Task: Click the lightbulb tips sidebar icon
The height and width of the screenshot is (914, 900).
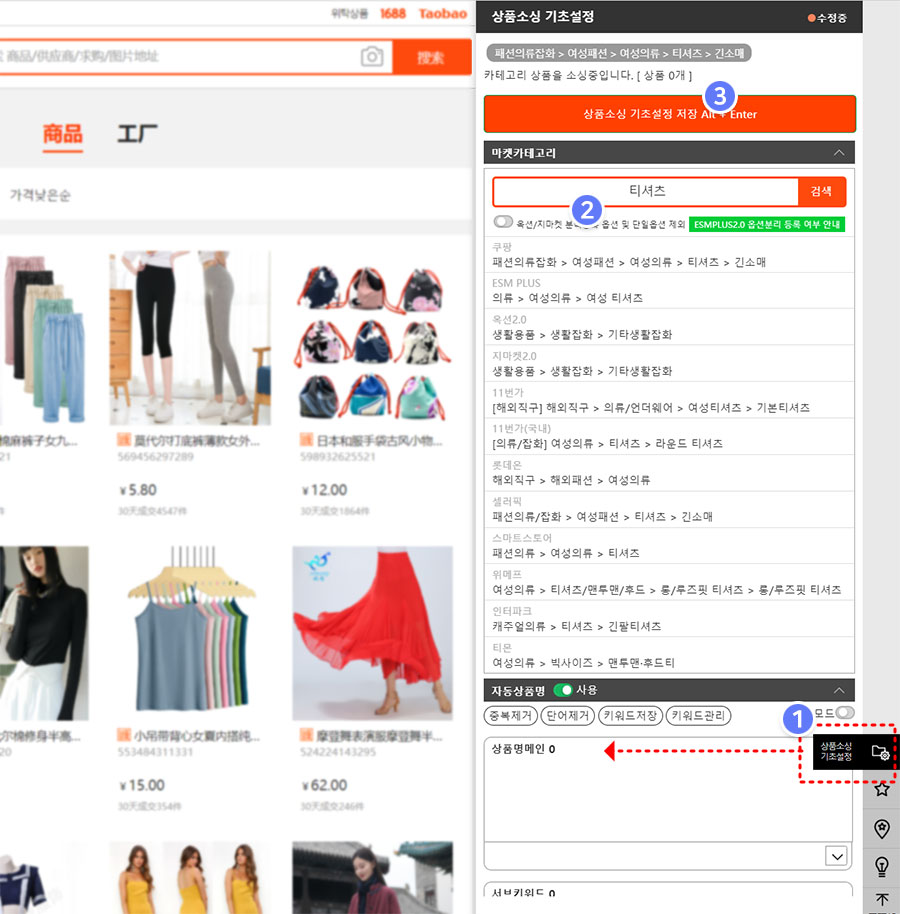Action: [x=881, y=865]
